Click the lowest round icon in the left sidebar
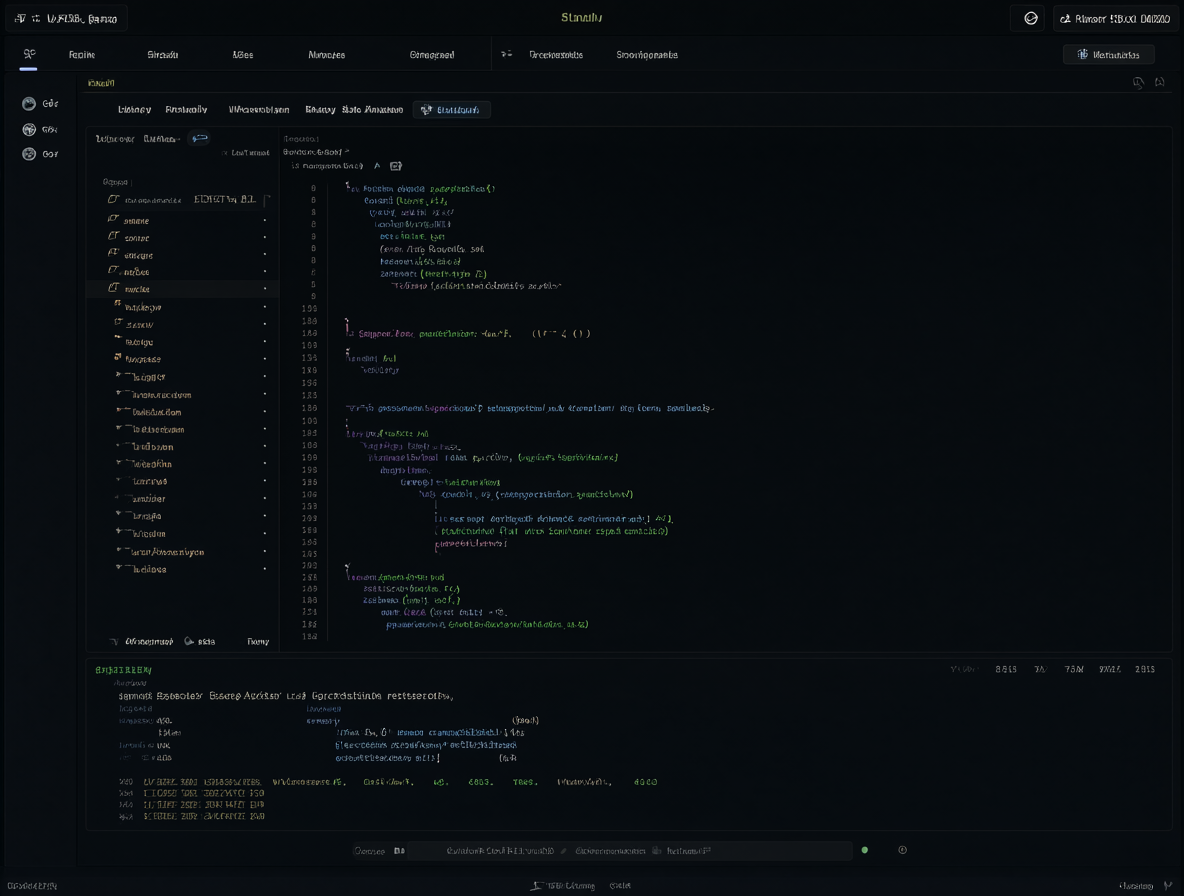This screenshot has height=896, width=1184. pyautogui.click(x=29, y=154)
